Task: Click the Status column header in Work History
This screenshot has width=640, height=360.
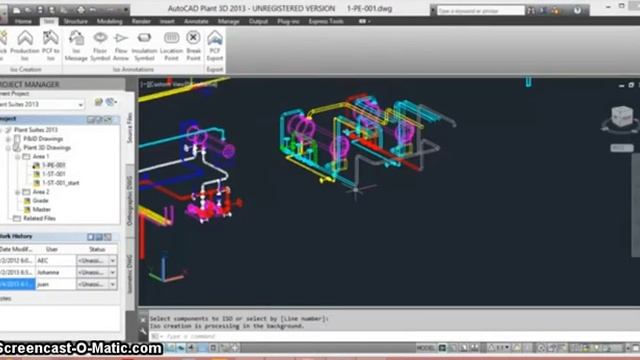Action: click(x=97, y=249)
